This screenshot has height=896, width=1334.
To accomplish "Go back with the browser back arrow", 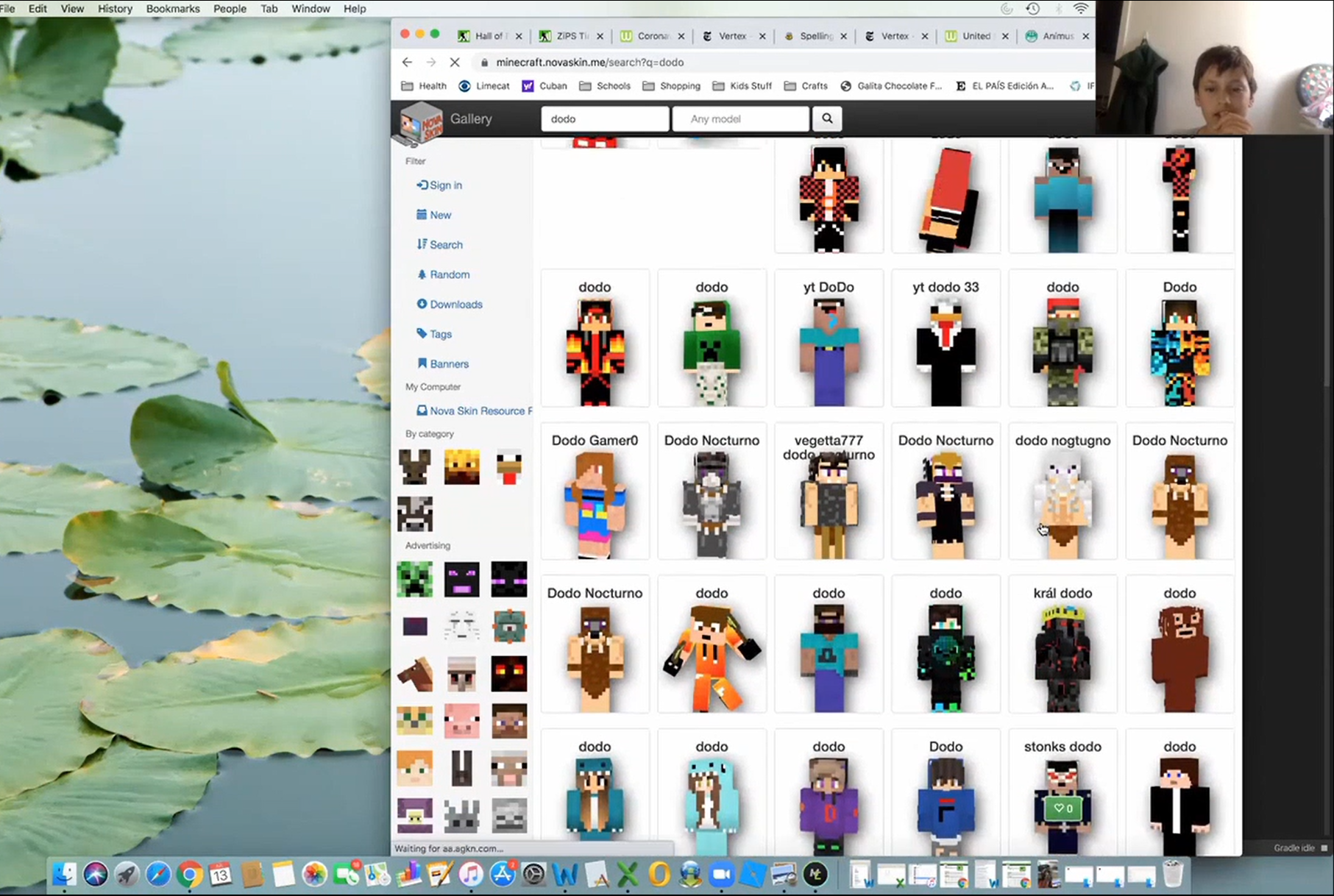I will pos(407,63).
